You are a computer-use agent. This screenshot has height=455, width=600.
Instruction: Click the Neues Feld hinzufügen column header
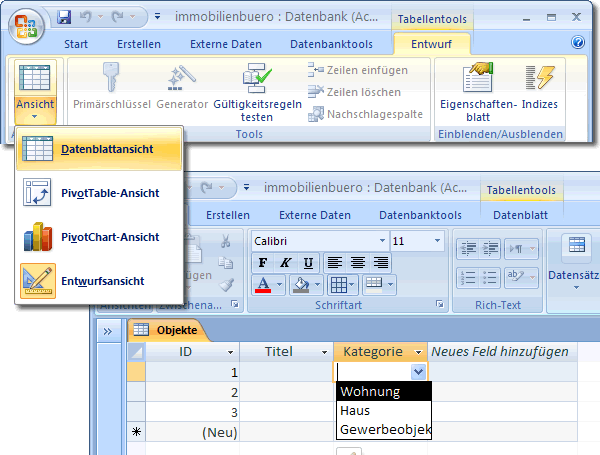pyautogui.click(x=502, y=352)
